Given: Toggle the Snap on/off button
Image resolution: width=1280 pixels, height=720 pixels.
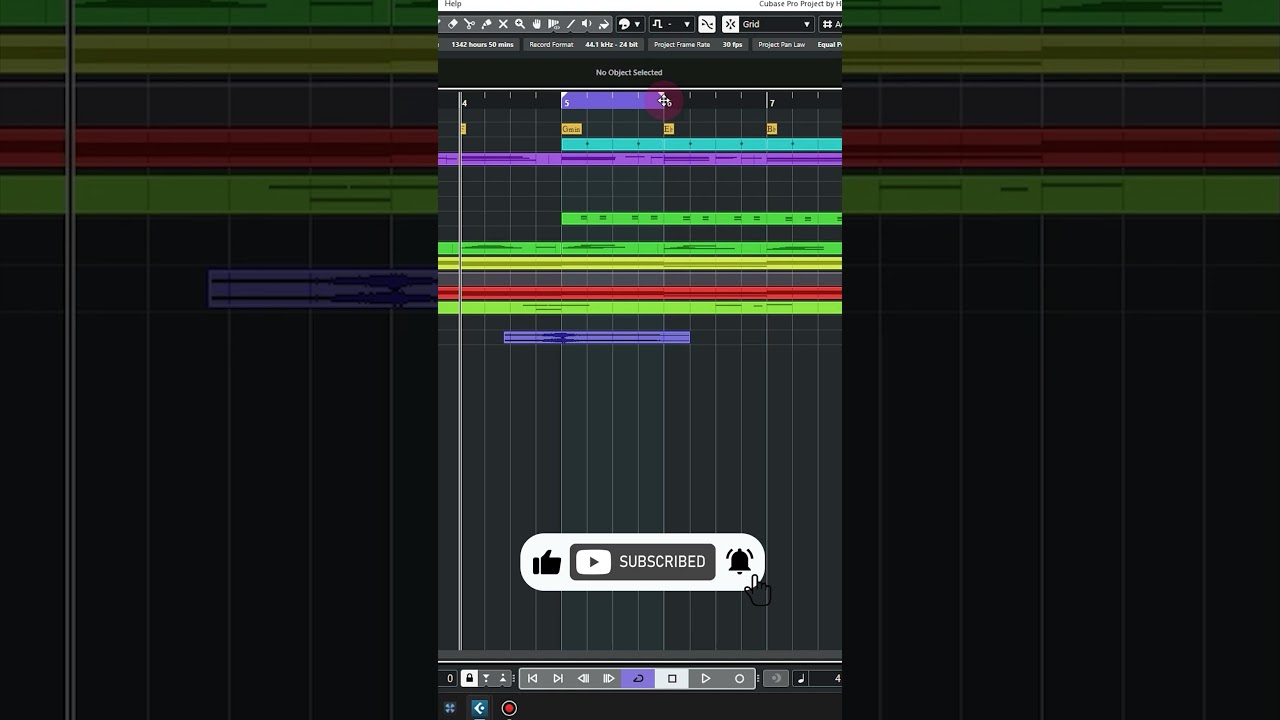Looking at the screenshot, I should tap(730, 24).
